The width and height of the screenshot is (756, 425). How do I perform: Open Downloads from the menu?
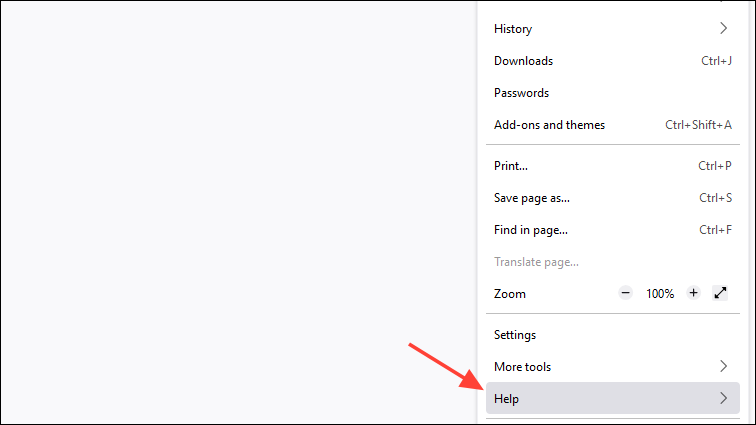[x=523, y=61]
